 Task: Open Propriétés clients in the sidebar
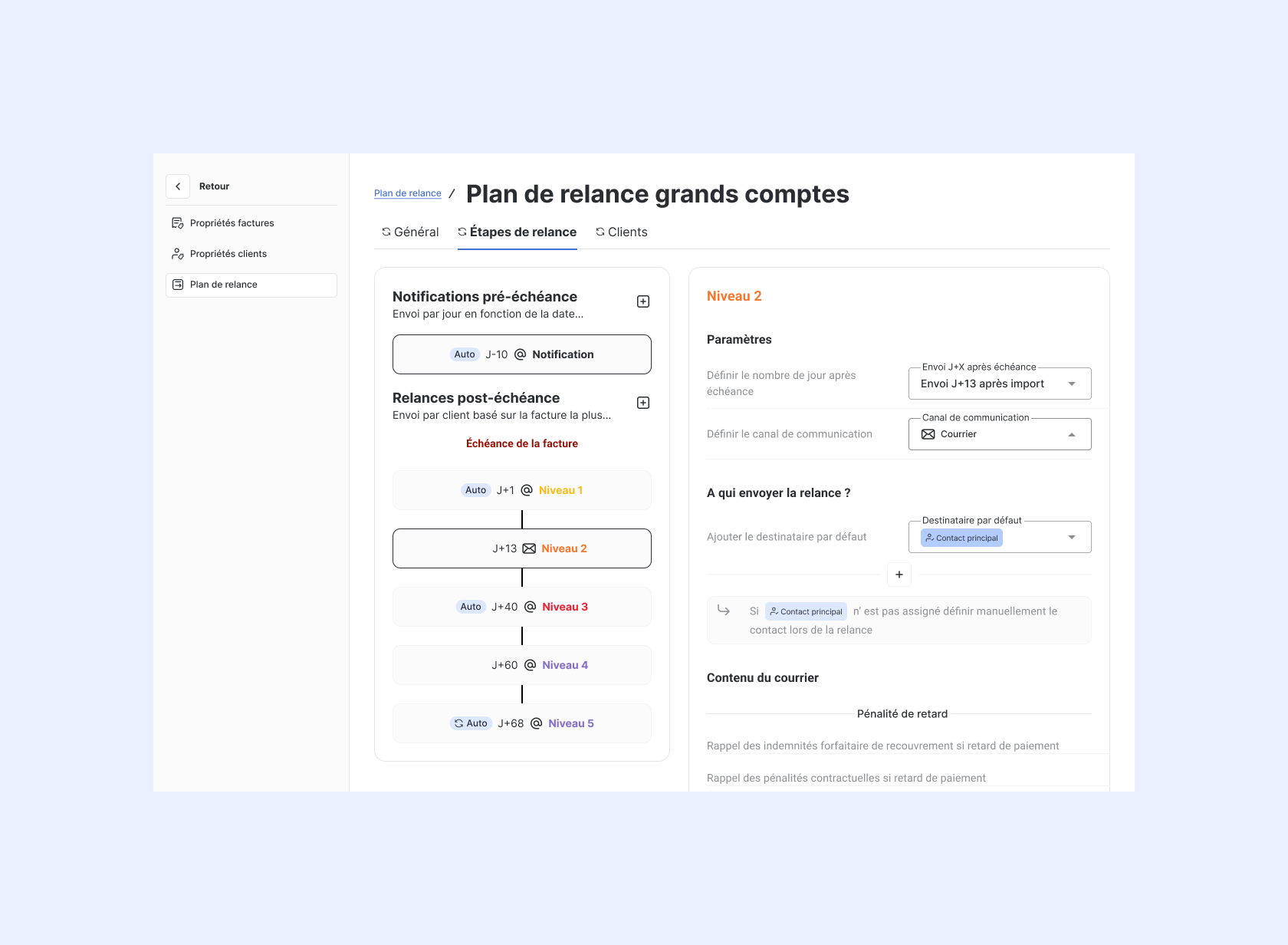coord(251,254)
